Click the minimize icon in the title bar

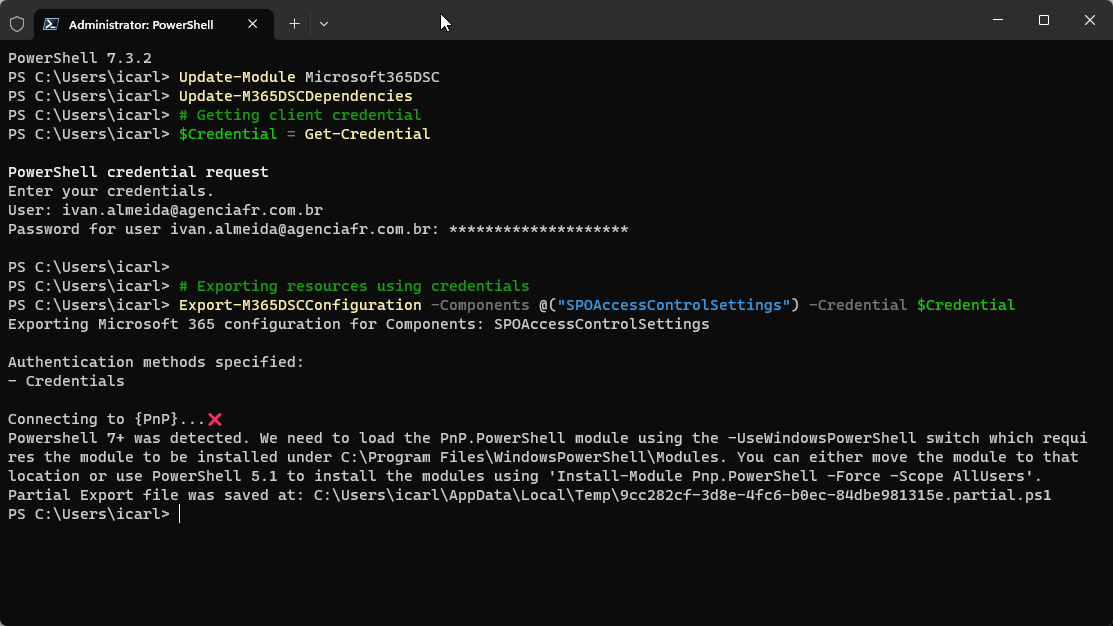click(x=998, y=20)
